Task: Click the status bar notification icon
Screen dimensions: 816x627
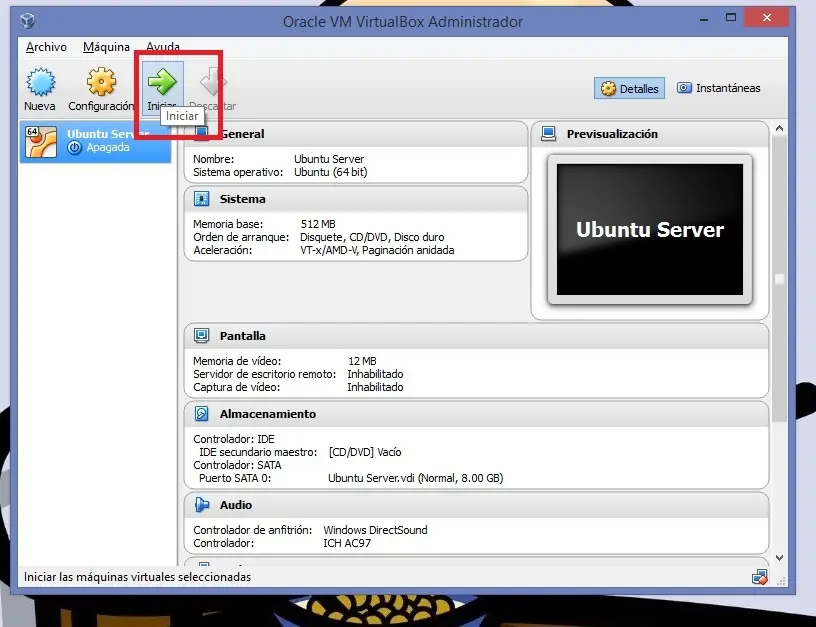Action: click(759, 577)
